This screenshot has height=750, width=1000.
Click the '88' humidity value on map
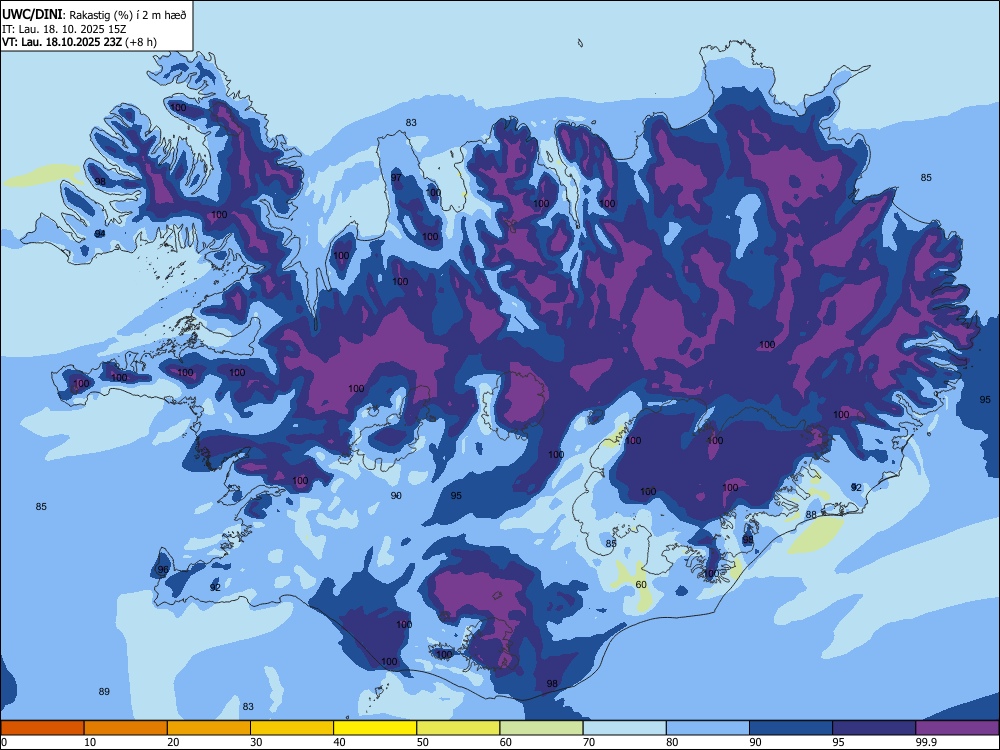pyautogui.click(x=811, y=515)
